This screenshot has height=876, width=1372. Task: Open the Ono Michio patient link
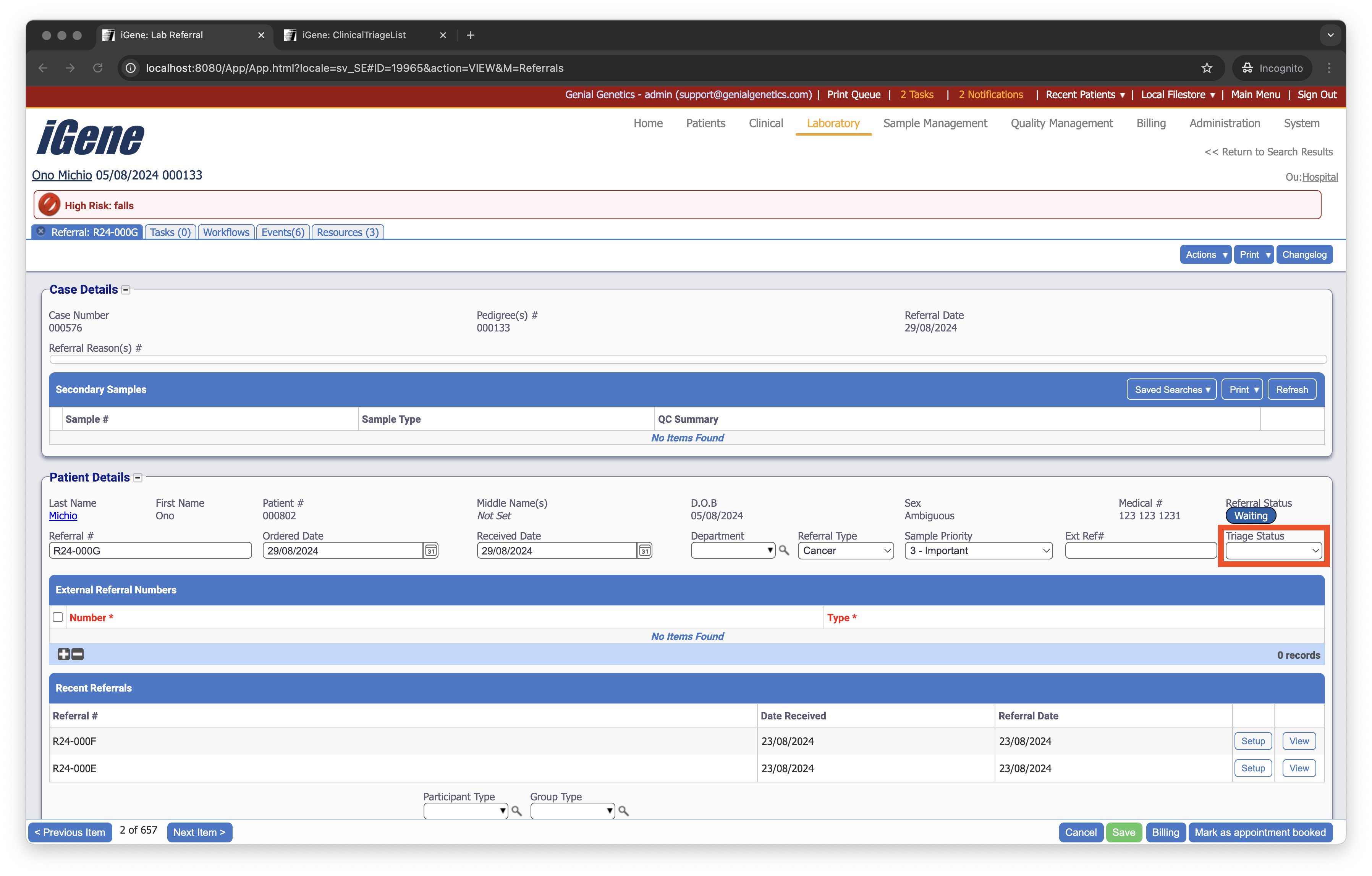(x=61, y=175)
